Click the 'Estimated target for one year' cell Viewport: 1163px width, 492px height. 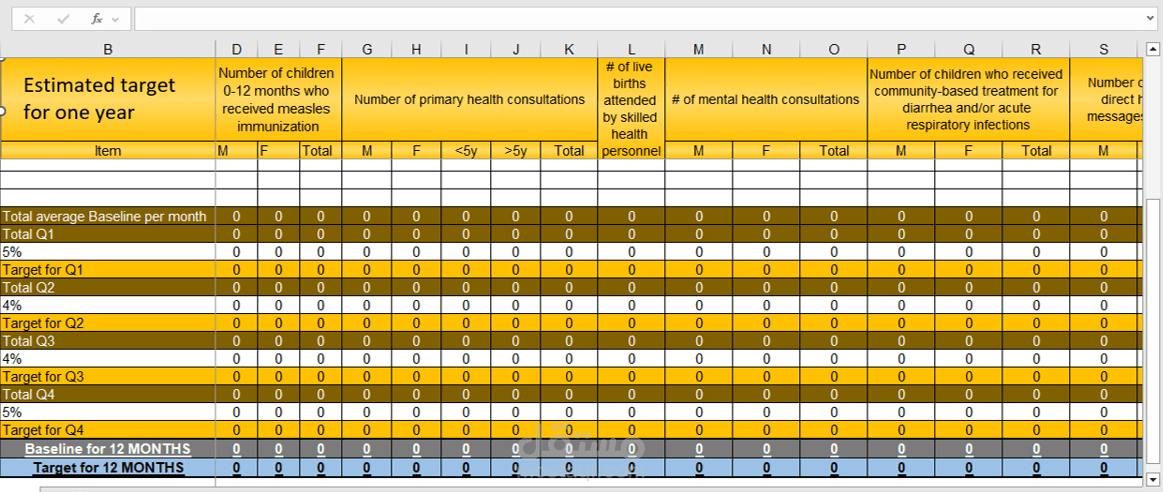click(108, 99)
